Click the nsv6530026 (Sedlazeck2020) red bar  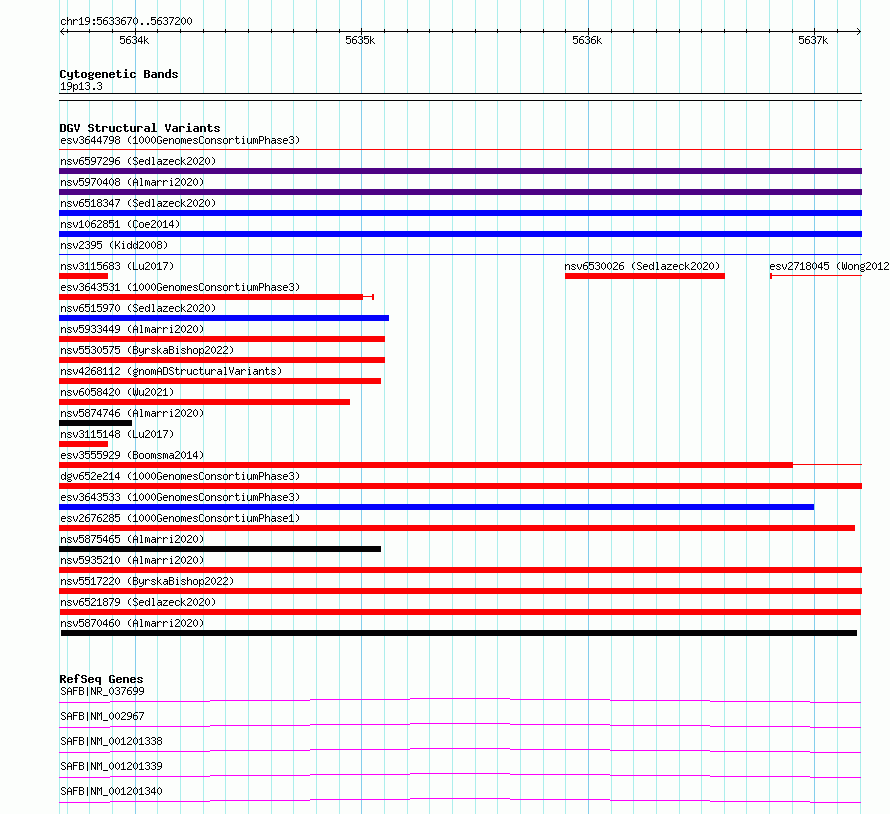[x=645, y=276]
